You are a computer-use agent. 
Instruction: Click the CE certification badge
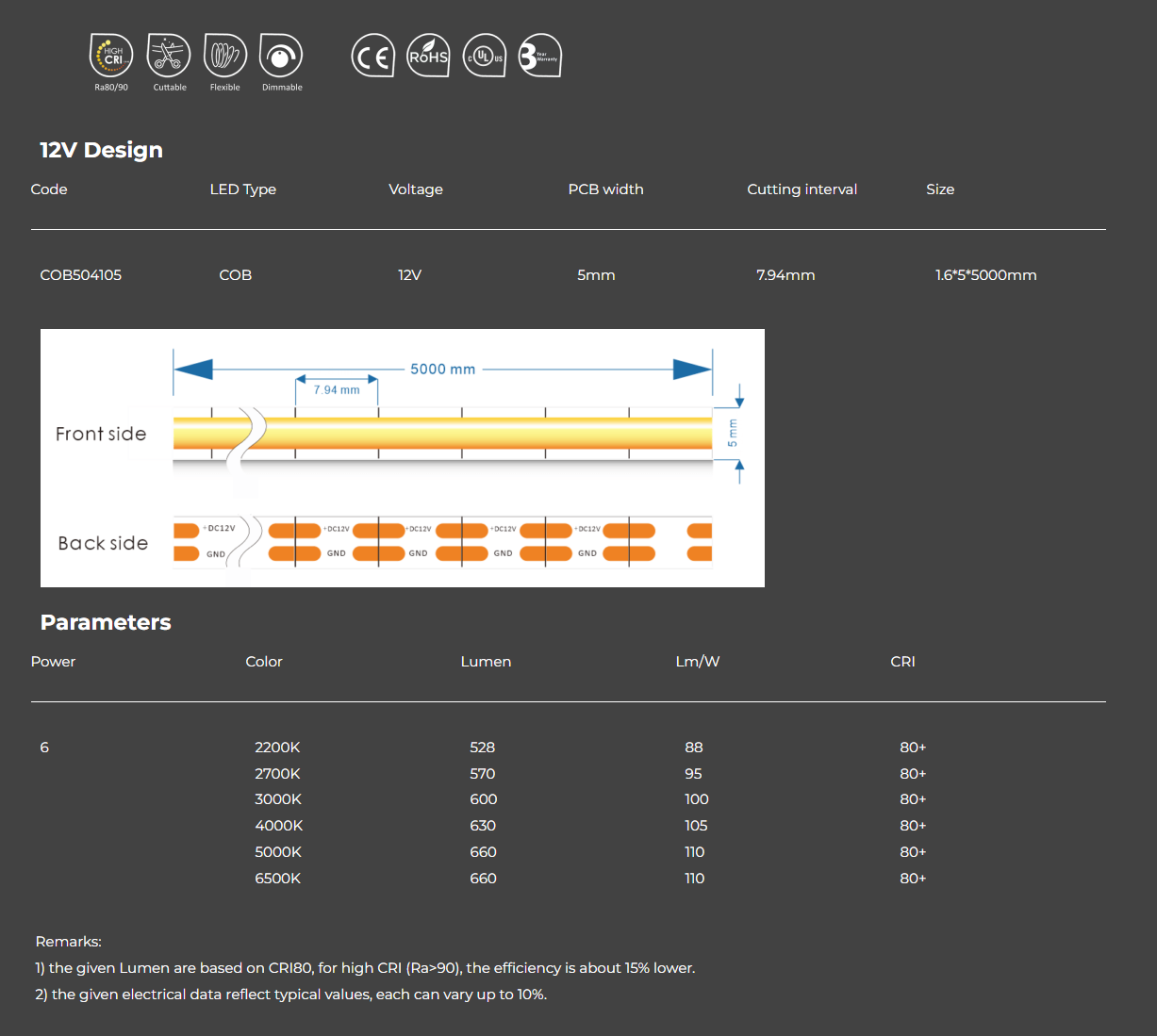[x=372, y=57]
